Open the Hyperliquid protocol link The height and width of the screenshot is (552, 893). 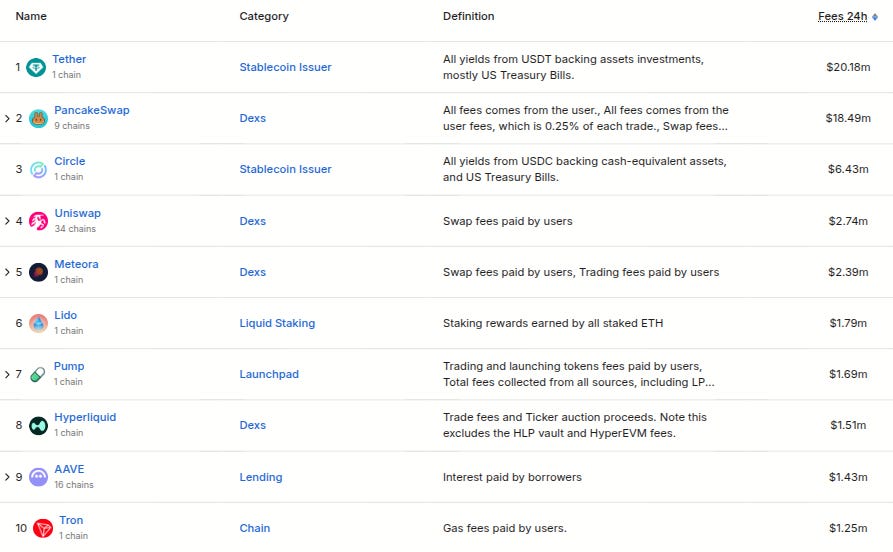[85, 417]
